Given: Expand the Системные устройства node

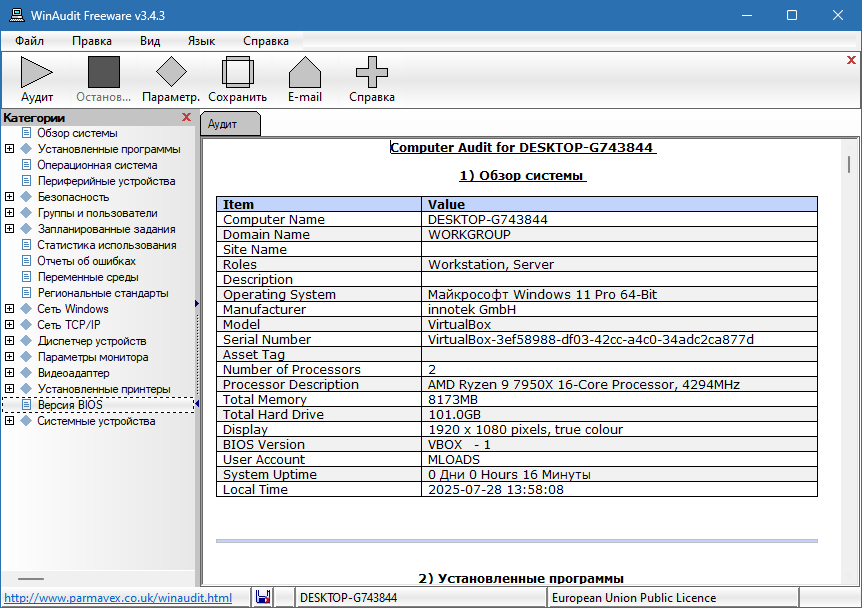Looking at the screenshot, I should [x=9, y=421].
